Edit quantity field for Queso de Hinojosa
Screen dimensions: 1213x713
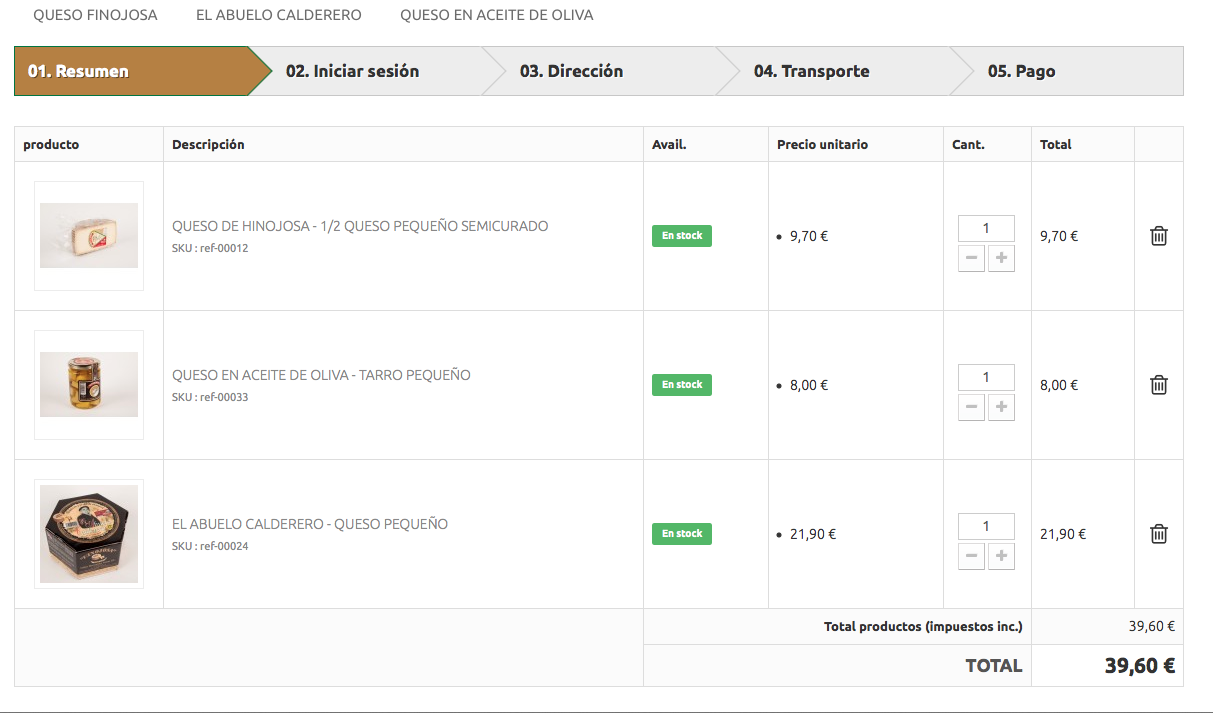pos(986,228)
